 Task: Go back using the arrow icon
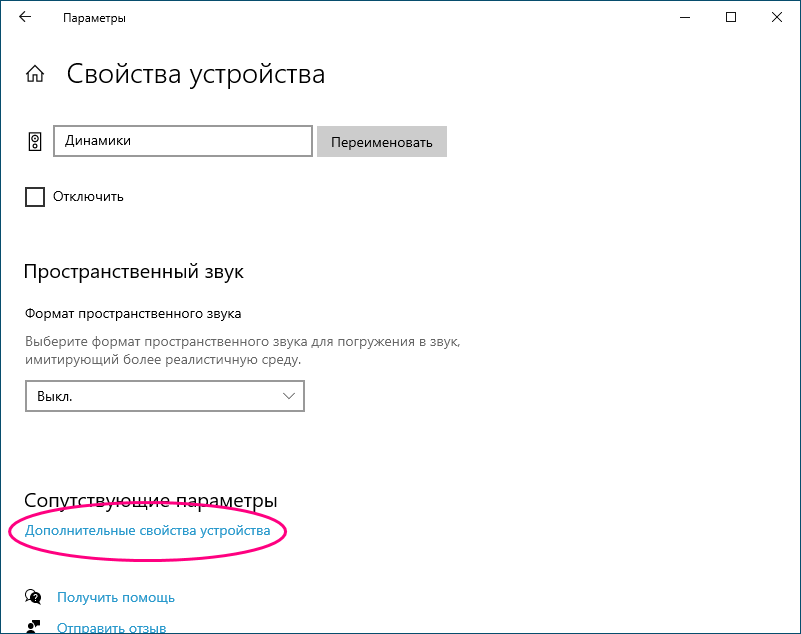(x=25, y=17)
